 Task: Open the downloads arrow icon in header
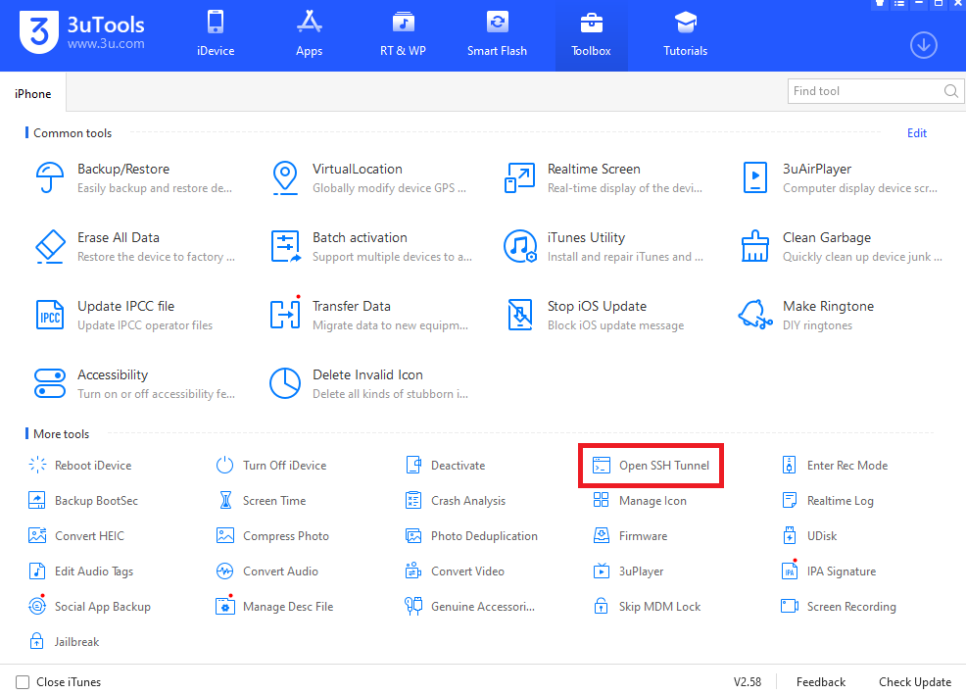(923, 45)
